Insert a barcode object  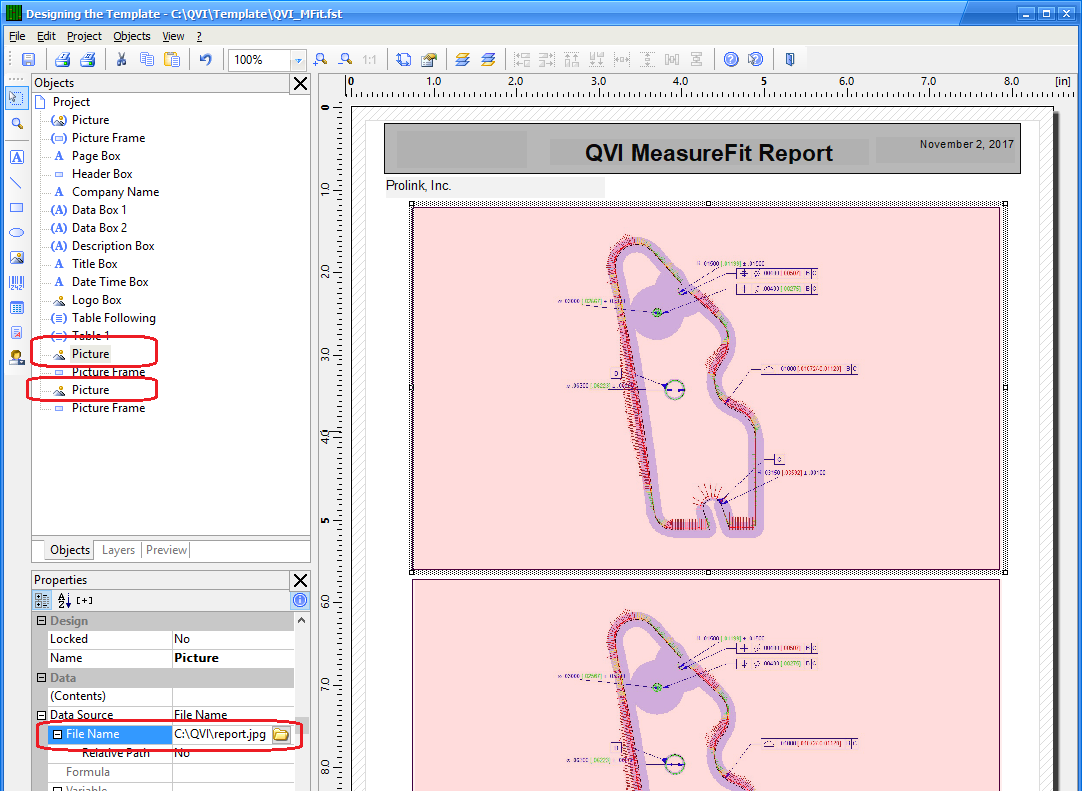(17, 283)
